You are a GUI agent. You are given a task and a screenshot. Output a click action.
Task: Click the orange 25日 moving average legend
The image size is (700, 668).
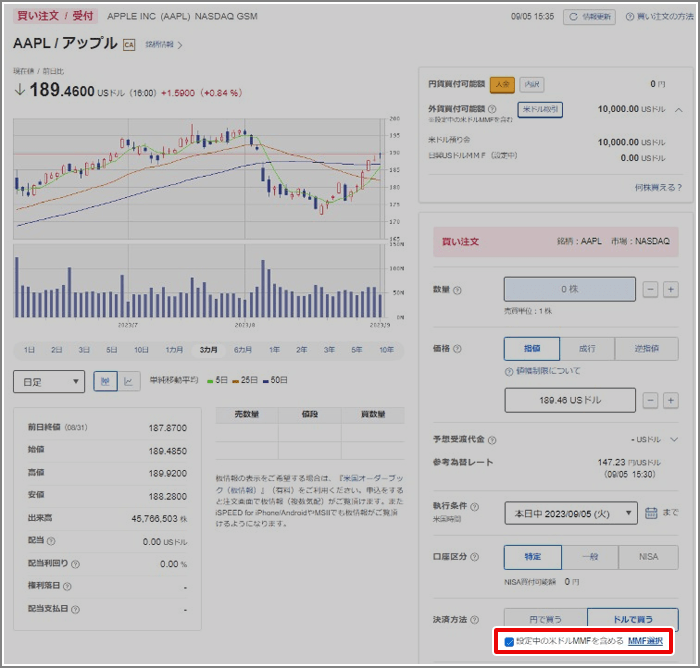(245, 380)
